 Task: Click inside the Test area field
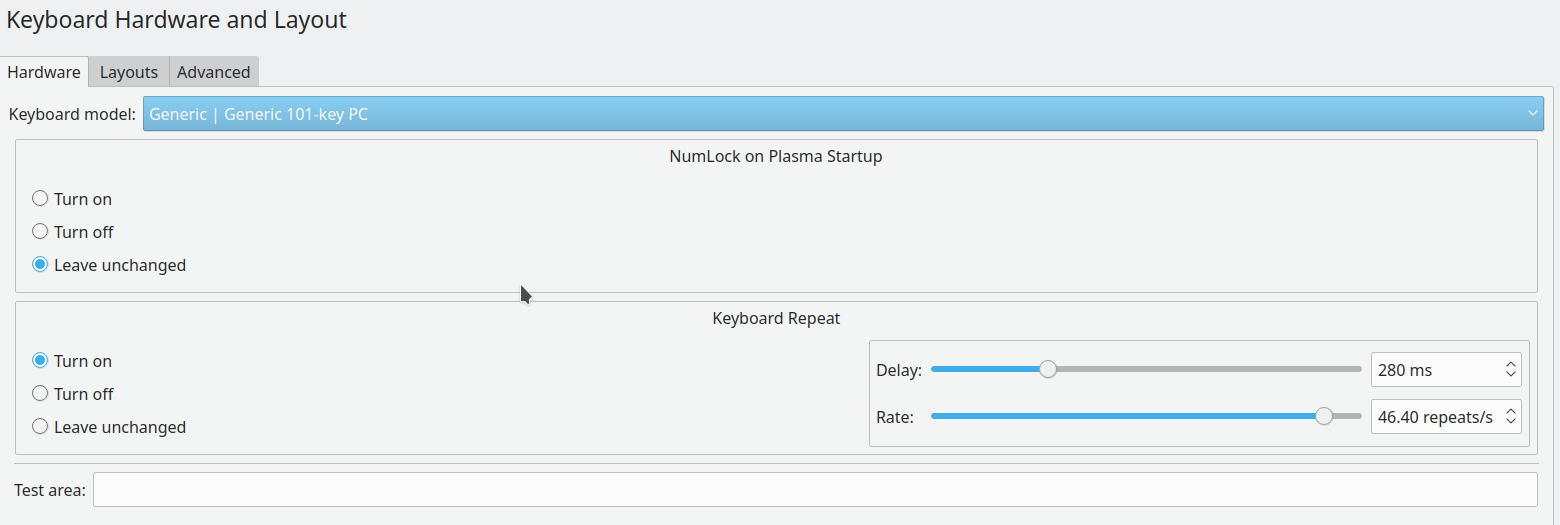(814, 490)
